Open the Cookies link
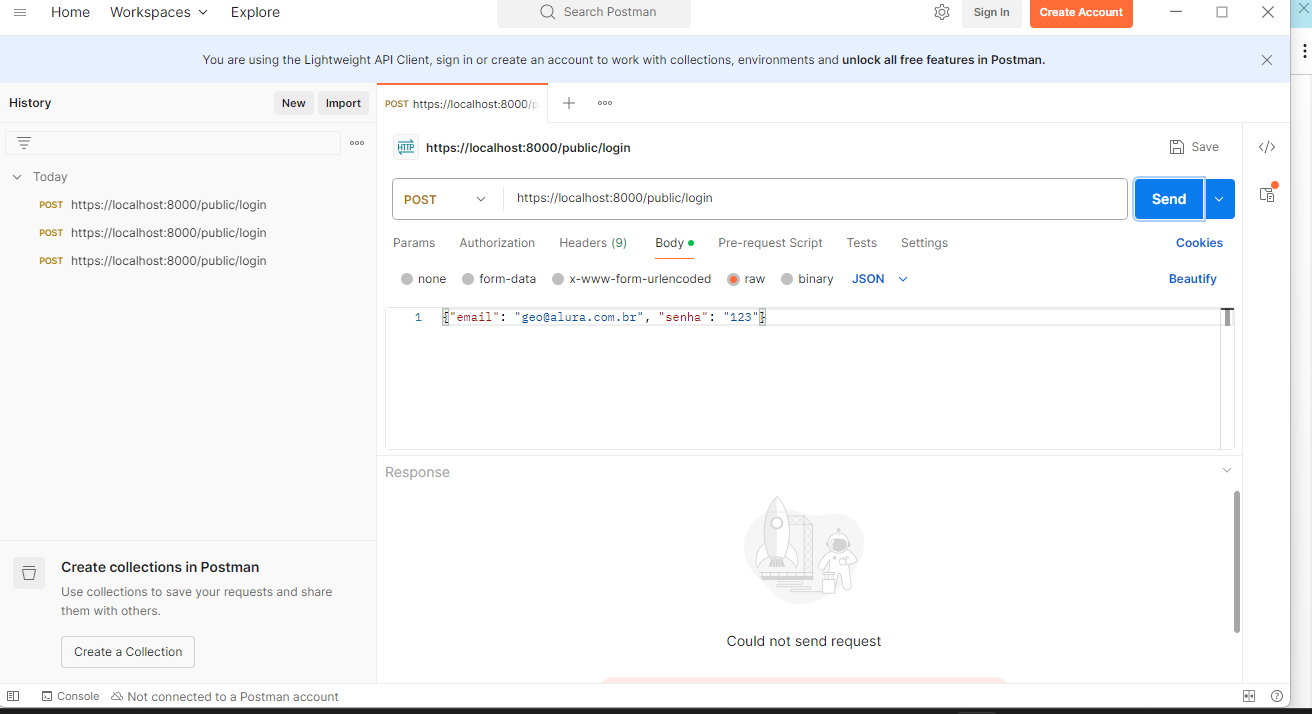 pyautogui.click(x=1199, y=243)
